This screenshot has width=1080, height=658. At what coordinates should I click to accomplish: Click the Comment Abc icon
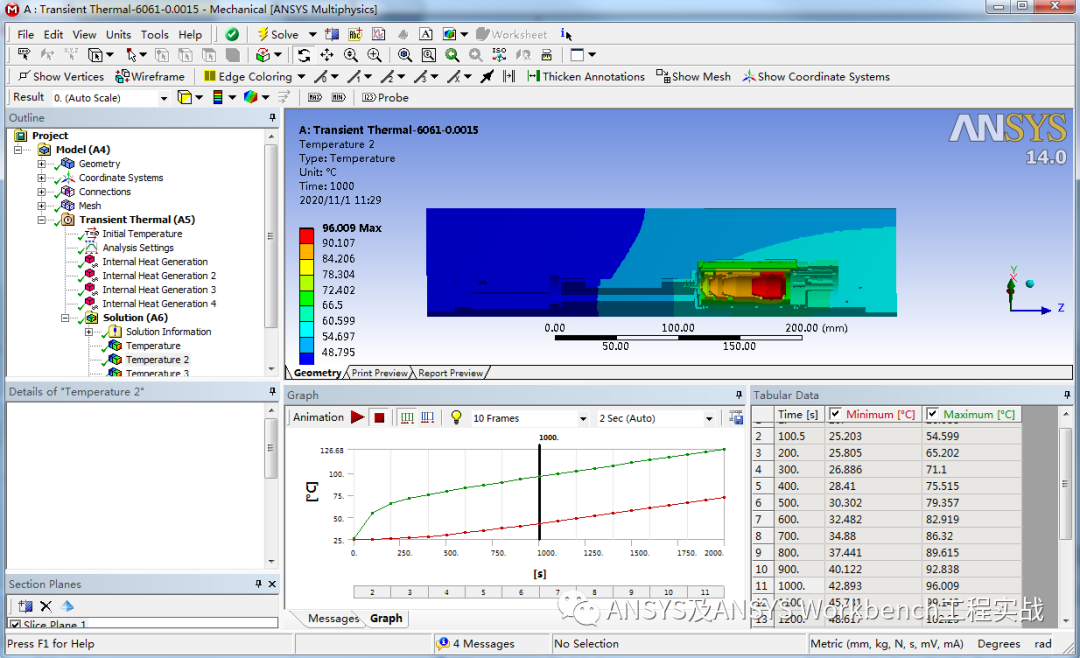[355, 34]
